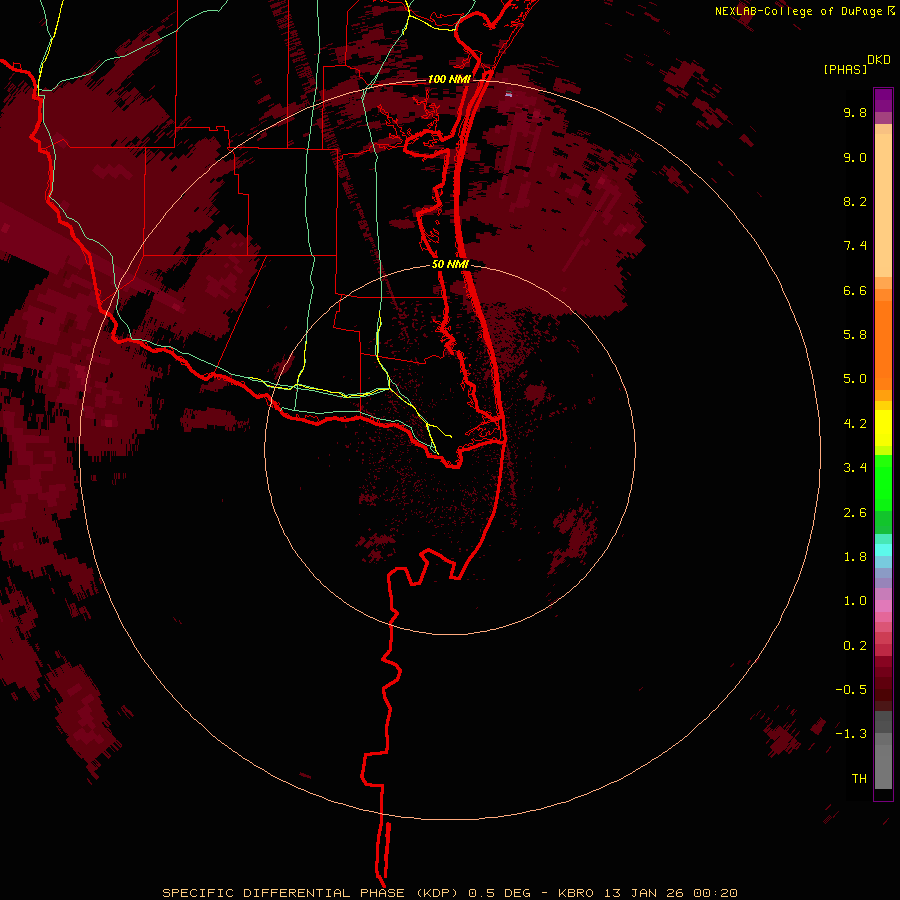Select the 3.4 legend value
The width and height of the screenshot is (900, 900).
[x=855, y=468]
